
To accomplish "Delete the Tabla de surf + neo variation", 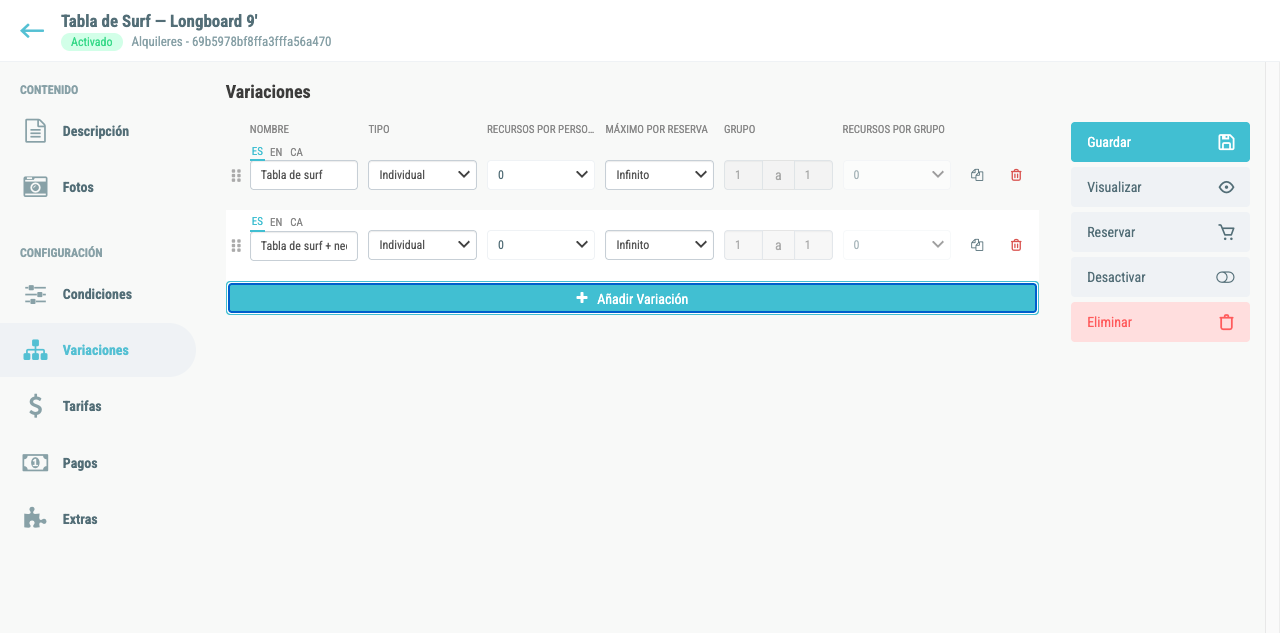I will point(1016,245).
